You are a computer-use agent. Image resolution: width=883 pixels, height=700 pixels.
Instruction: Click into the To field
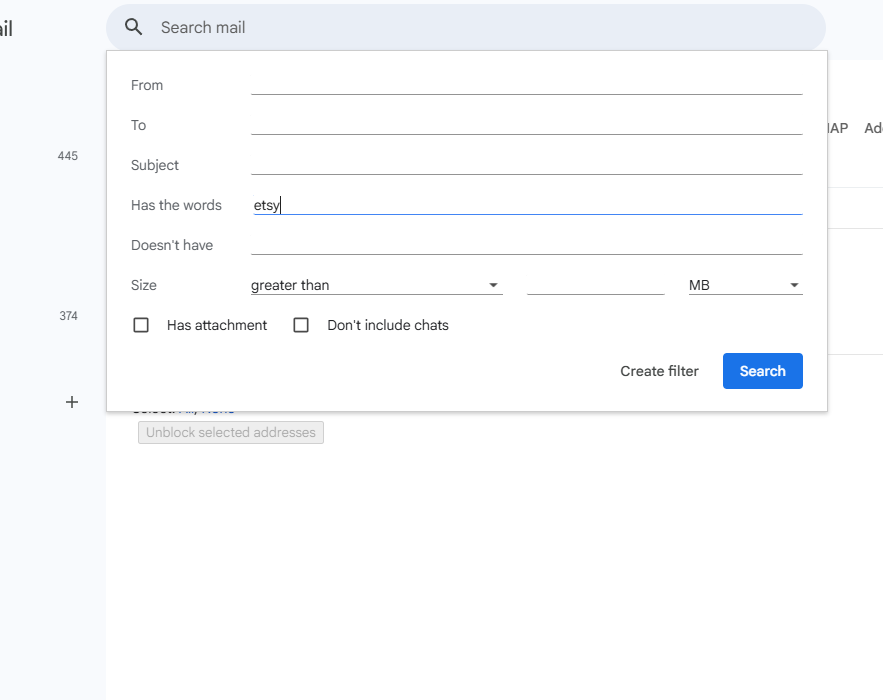(526, 125)
